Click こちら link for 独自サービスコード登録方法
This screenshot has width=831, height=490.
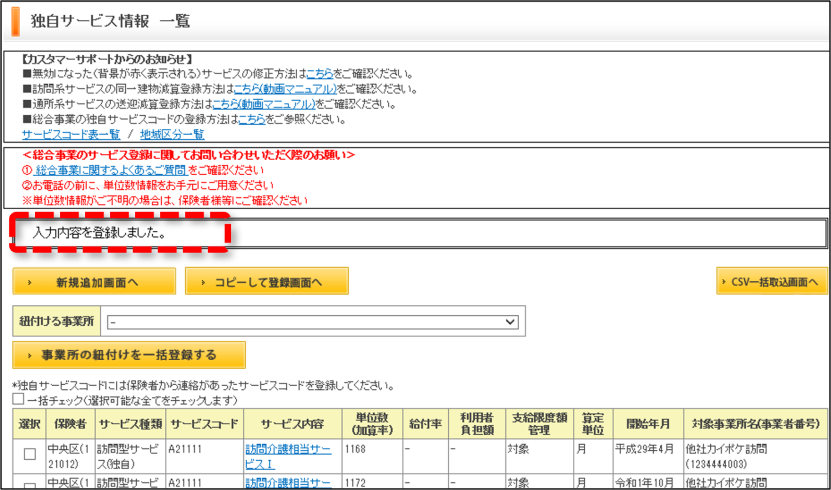[252, 120]
